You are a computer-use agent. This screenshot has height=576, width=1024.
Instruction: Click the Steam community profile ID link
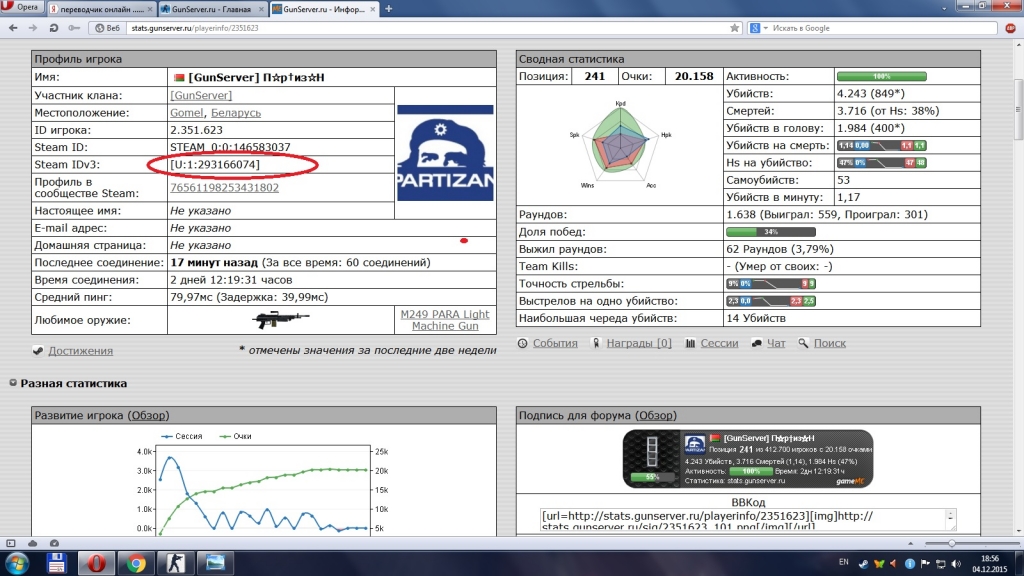(224, 187)
